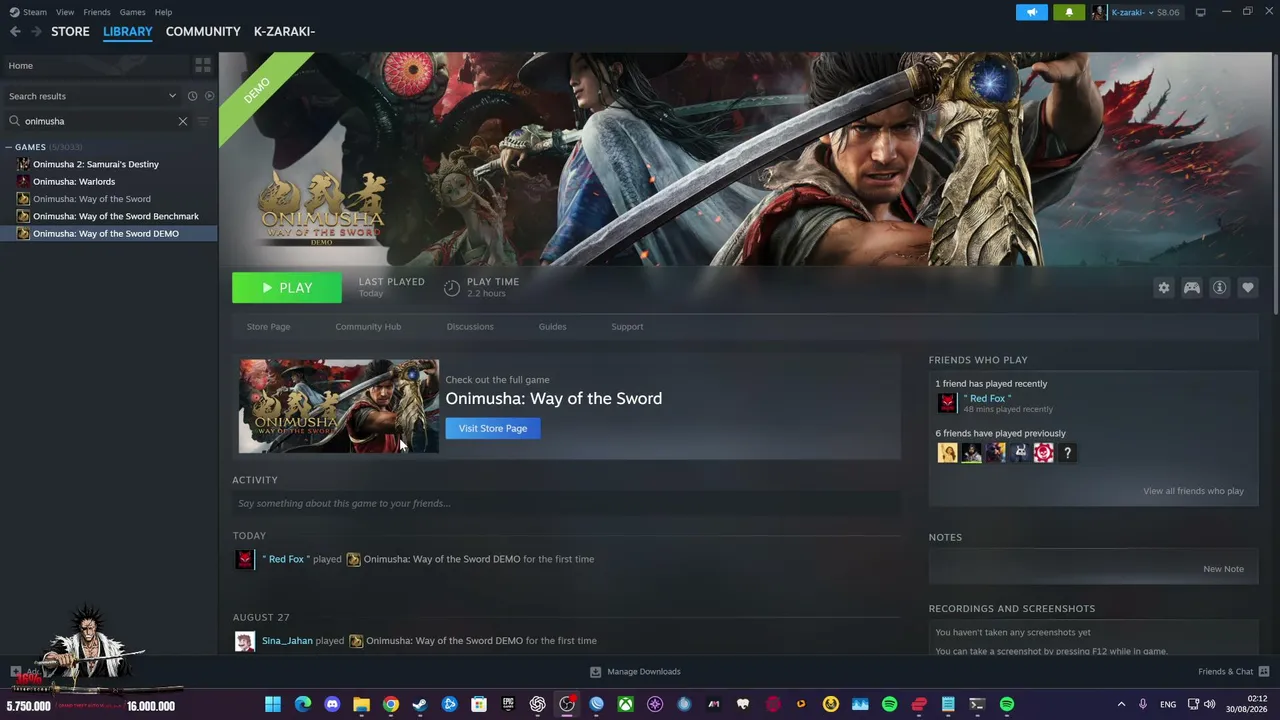The height and width of the screenshot is (720, 1280).
Task: Toggle the ready-to-play filter icon
Action: tap(209, 96)
